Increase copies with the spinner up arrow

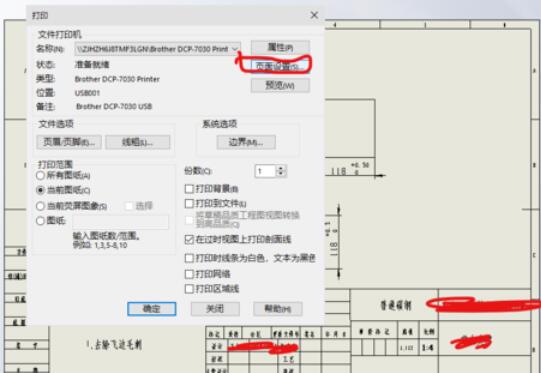(281, 168)
